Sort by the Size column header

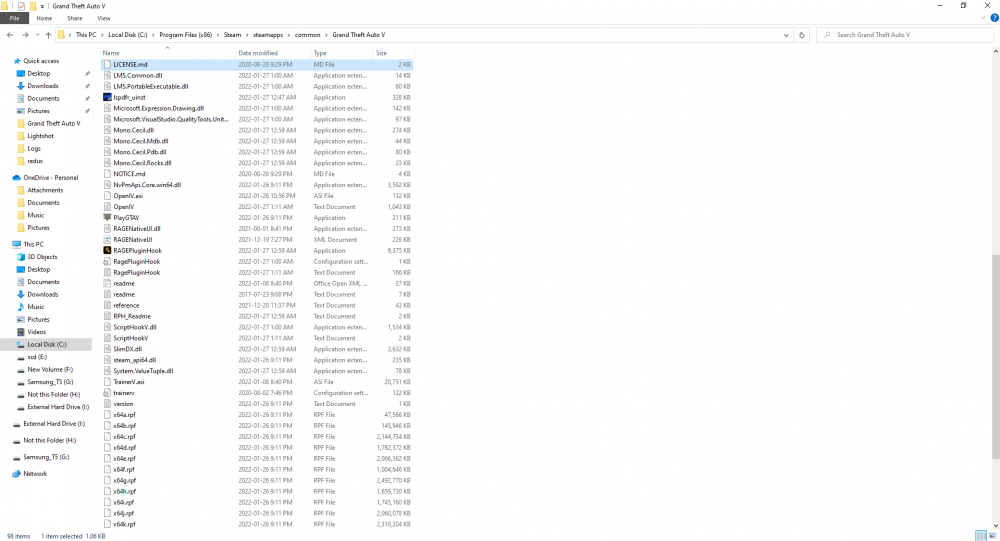tap(393, 53)
